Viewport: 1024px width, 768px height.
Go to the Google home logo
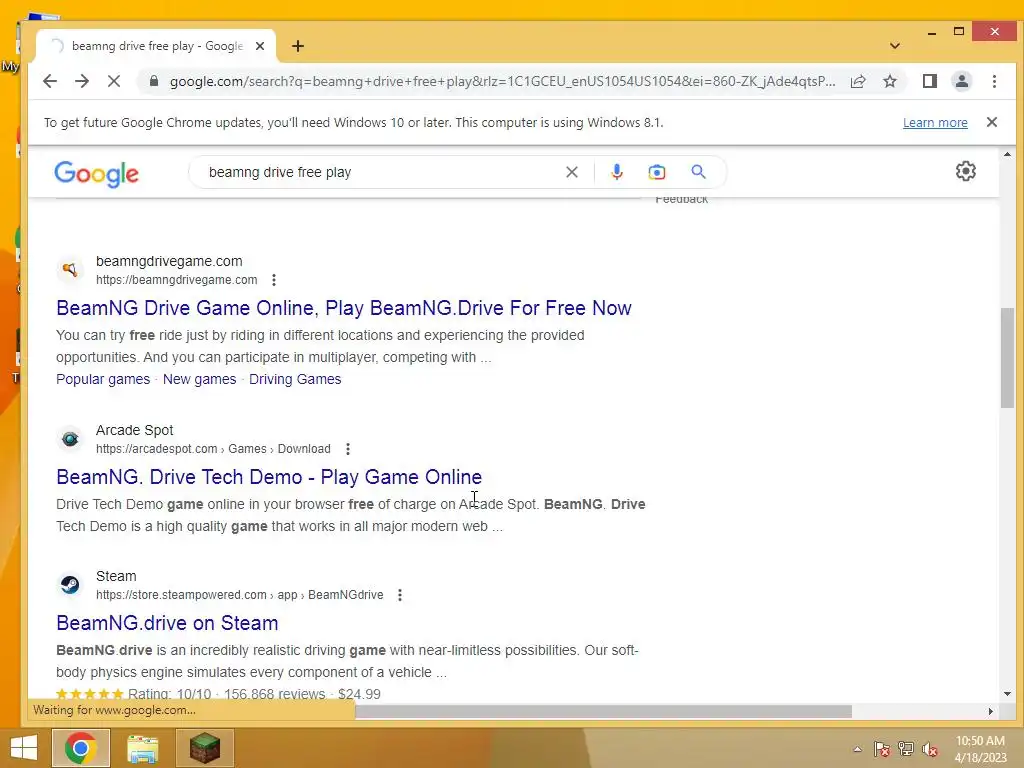[x=97, y=174]
